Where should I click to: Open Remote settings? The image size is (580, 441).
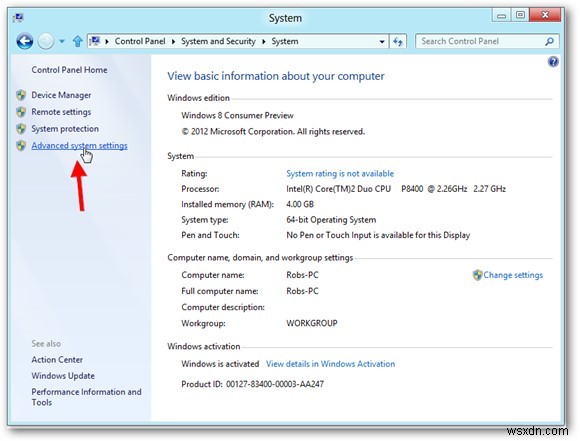click(61, 112)
